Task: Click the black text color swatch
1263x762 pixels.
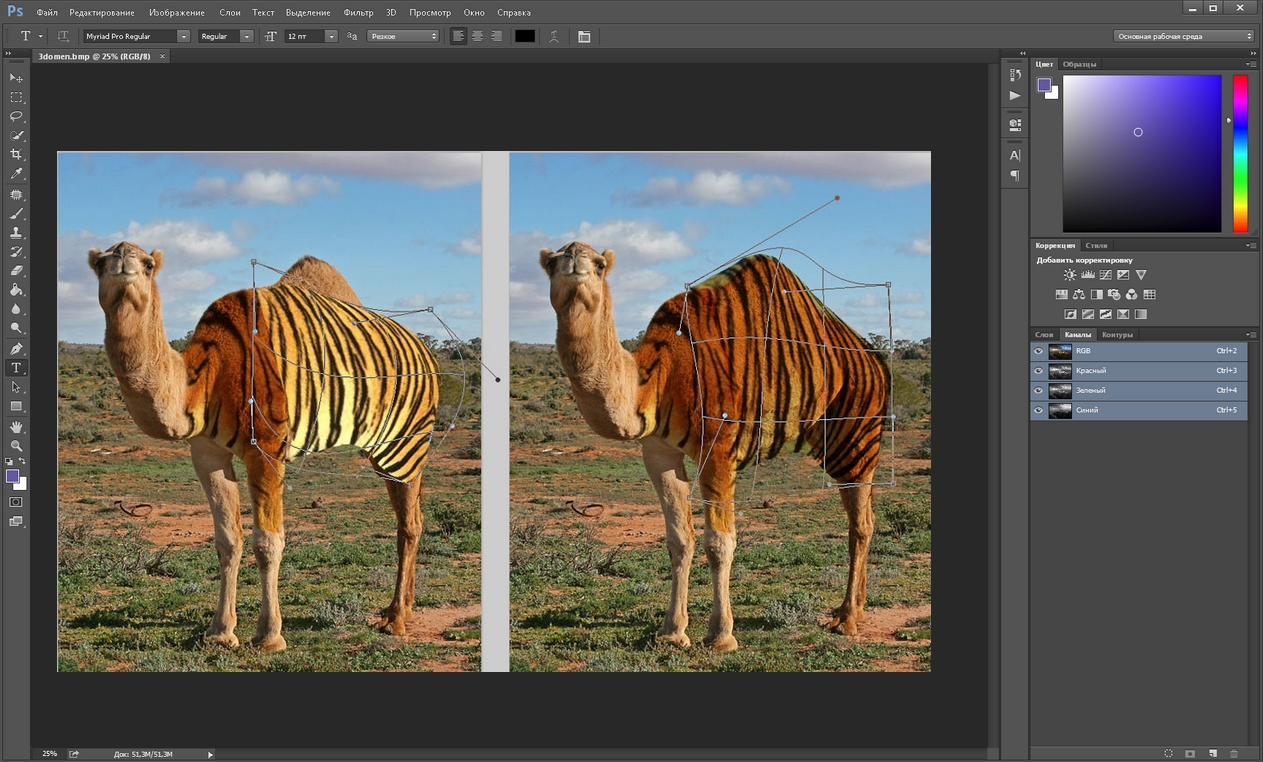Action: pos(525,36)
